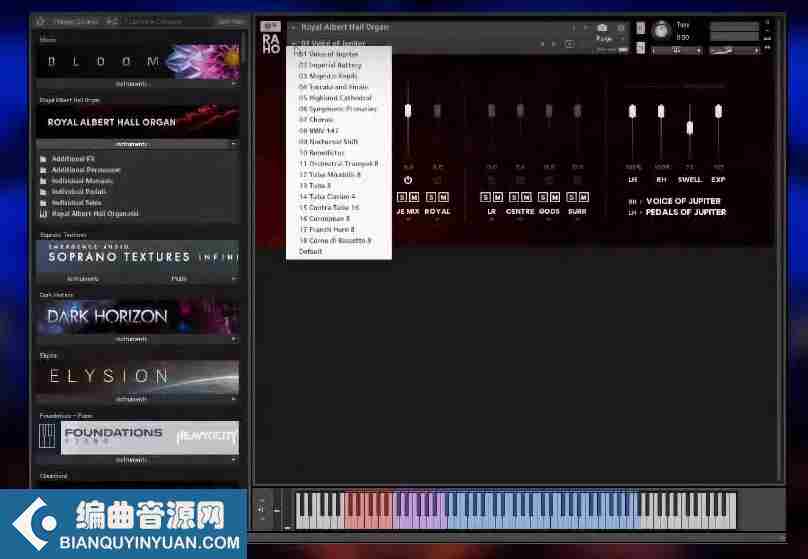Click the save snapshot icon
The width and height of the screenshot is (808, 559).
click(569, 44)
